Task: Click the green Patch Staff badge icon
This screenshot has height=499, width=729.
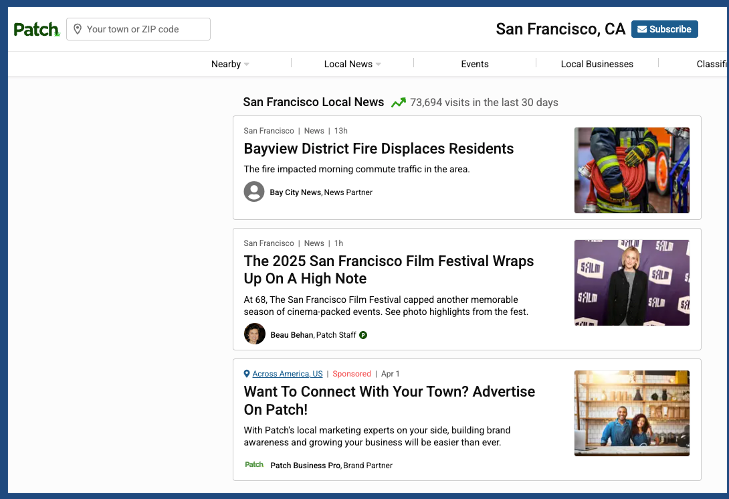Action: coord(363,335)
